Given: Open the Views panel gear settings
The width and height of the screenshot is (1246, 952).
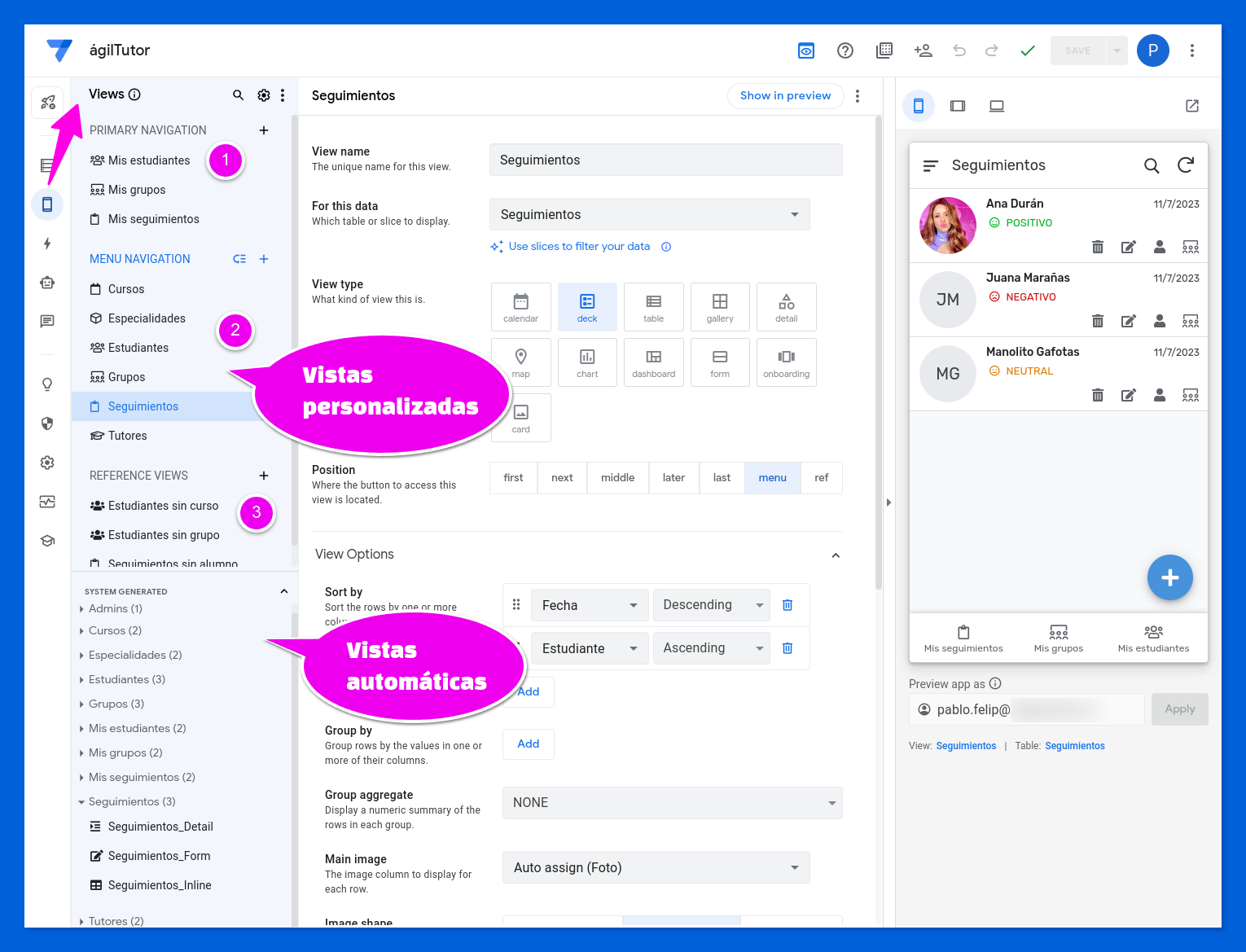Looking at the screenshot, I should pyautogui.click(x=264, y=95).
